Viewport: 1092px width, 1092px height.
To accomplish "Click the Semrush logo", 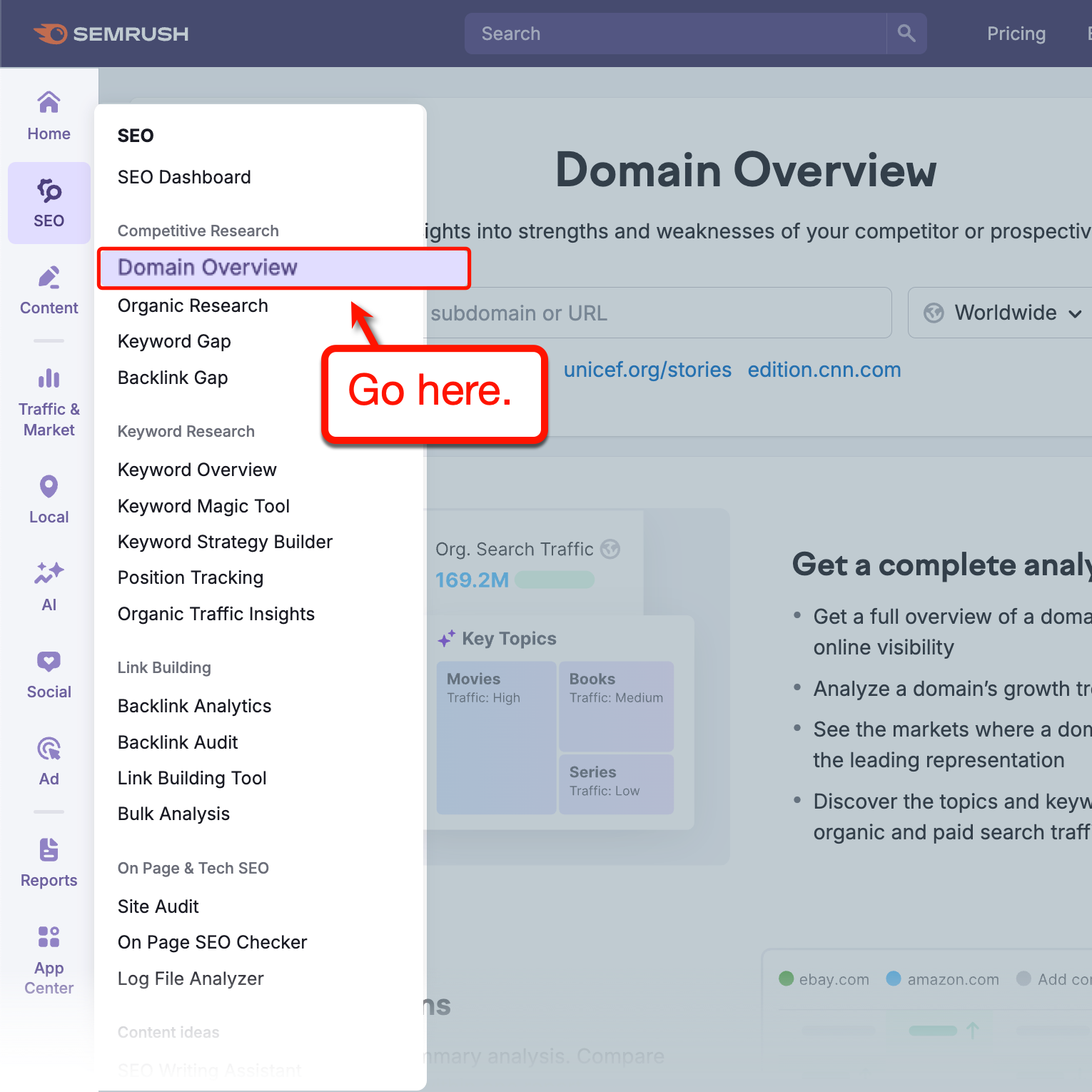I will (x=111, y=33).
